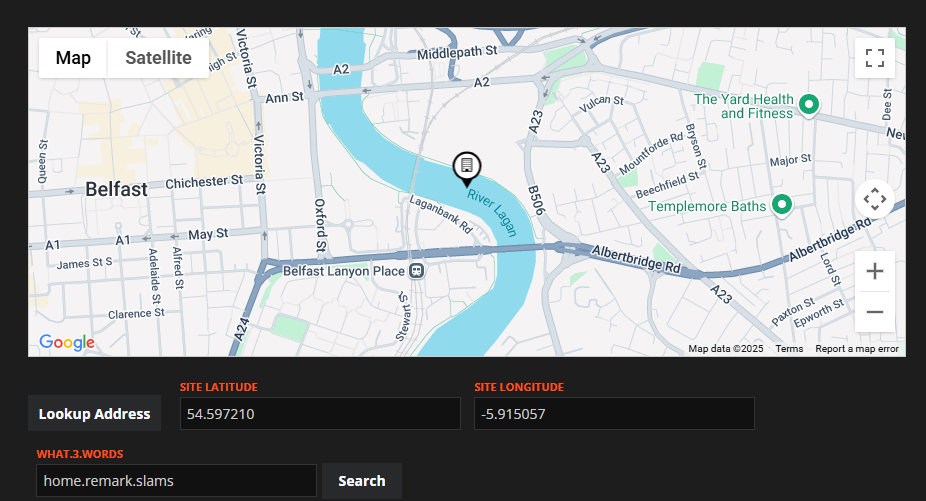Select The Yard Health and Fitness pin
This screenshot has width=926, height=501.
tap(808, 105)
